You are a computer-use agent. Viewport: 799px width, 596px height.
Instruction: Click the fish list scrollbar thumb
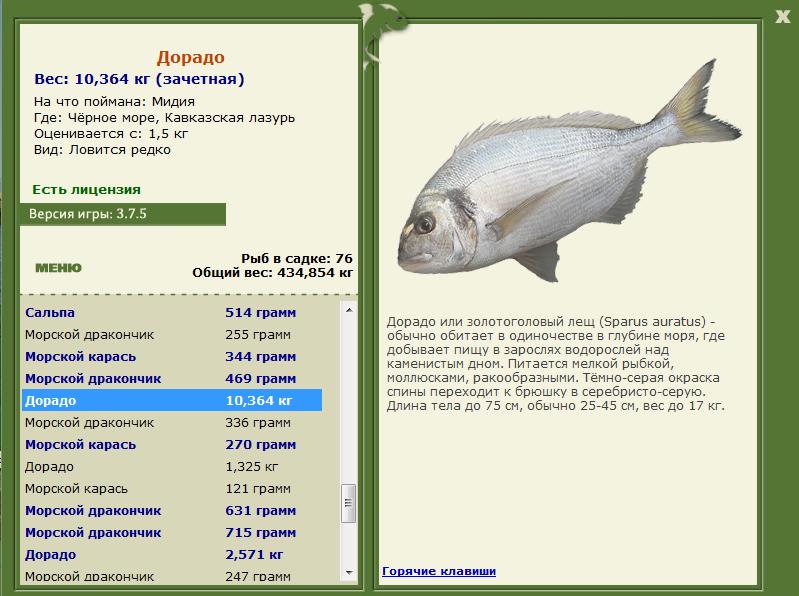(349, 503)
